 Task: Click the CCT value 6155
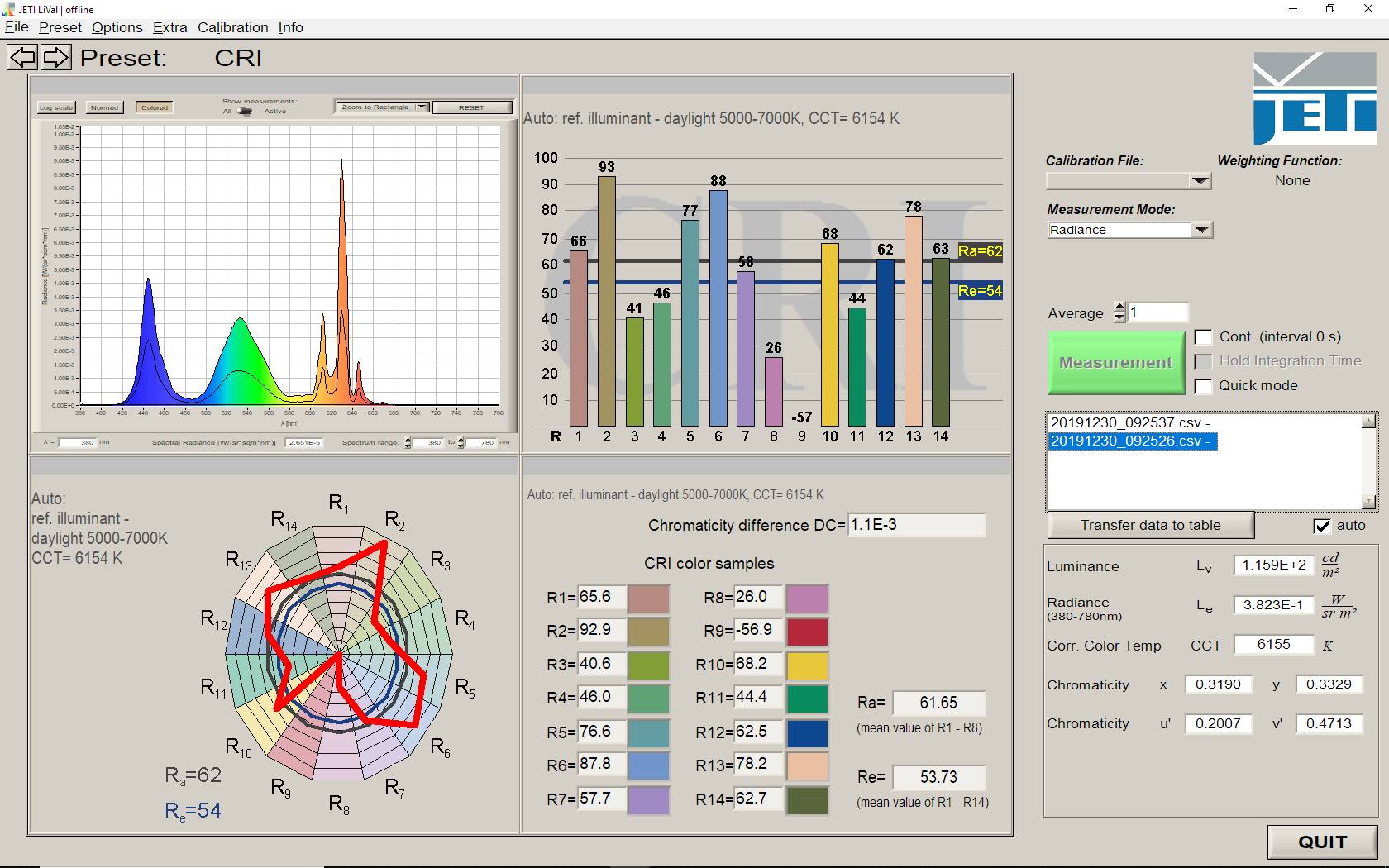coord(1273,645)
